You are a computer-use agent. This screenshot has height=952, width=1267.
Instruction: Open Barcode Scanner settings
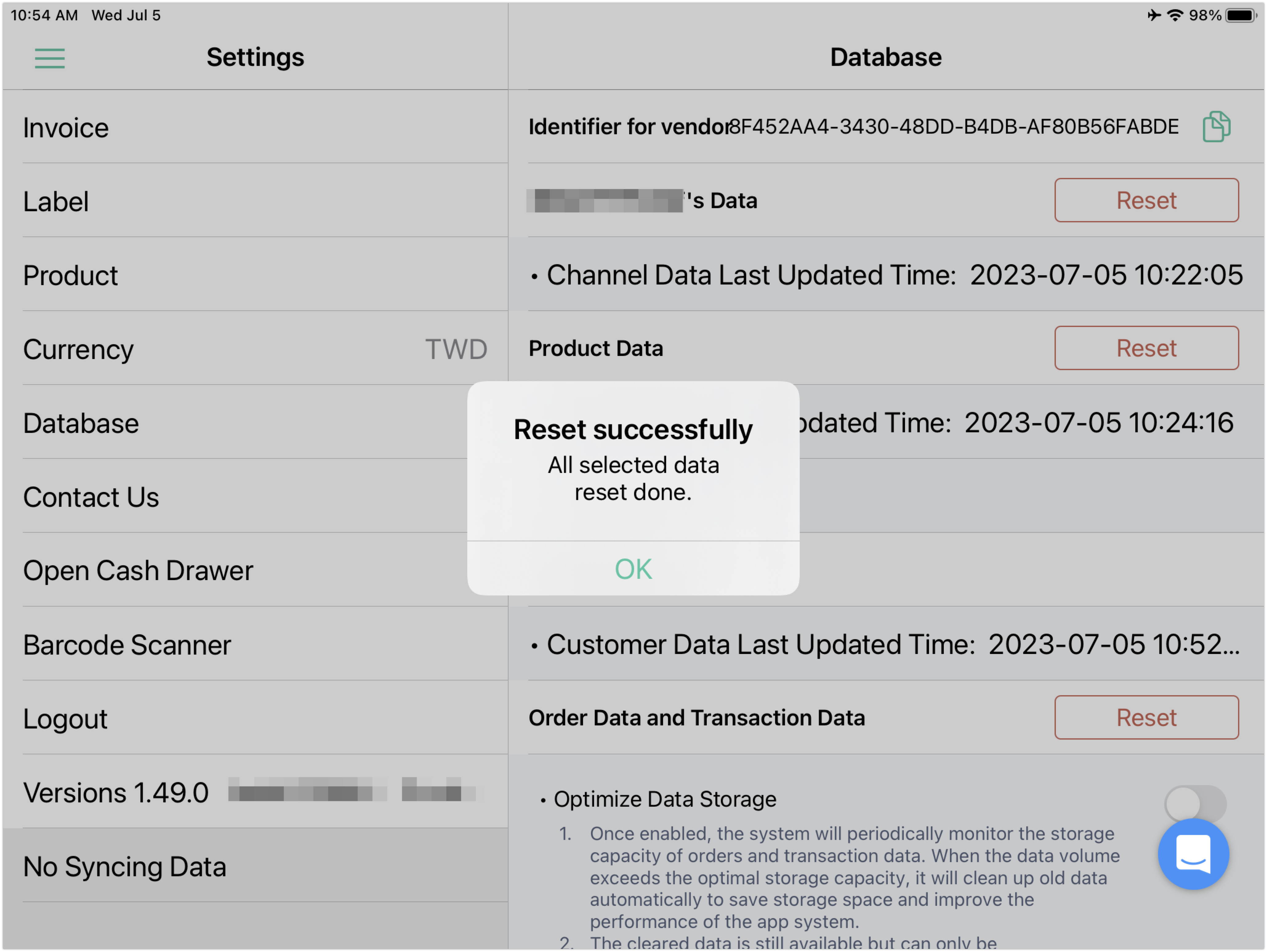(255, 644)
